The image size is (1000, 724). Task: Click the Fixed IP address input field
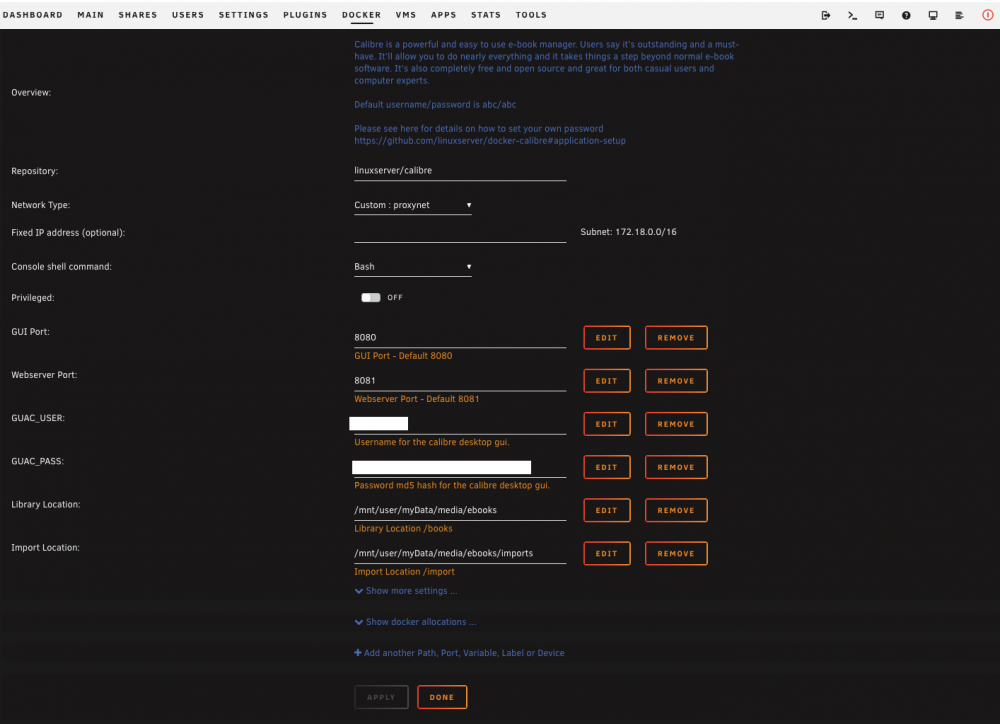(460, 233)
